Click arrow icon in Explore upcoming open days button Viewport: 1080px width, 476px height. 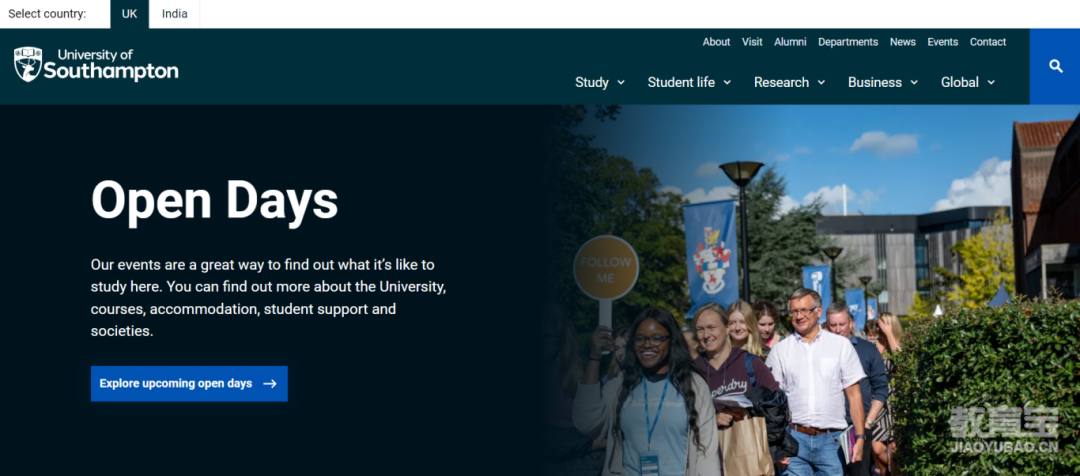tap(270, 384)
